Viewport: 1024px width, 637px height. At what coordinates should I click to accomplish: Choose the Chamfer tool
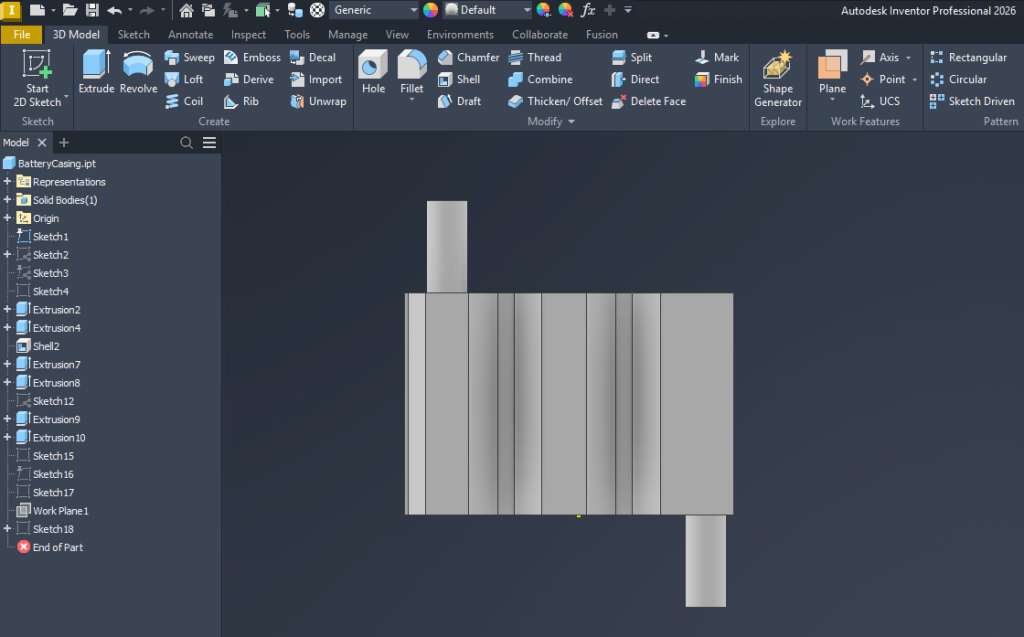468,57
